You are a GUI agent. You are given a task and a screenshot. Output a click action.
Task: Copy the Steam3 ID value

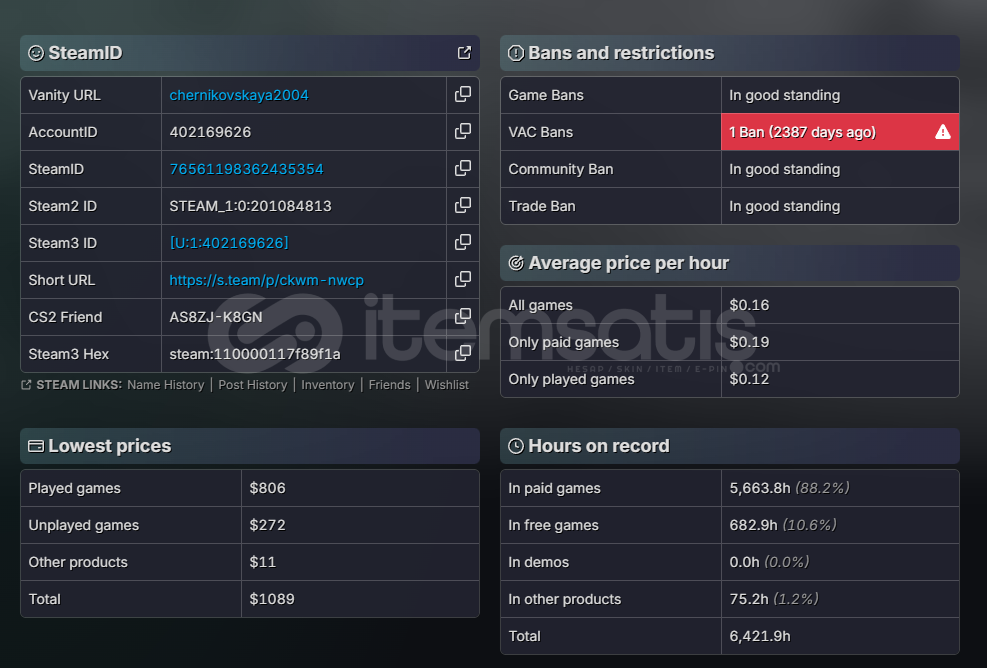[x=463, y=243]
